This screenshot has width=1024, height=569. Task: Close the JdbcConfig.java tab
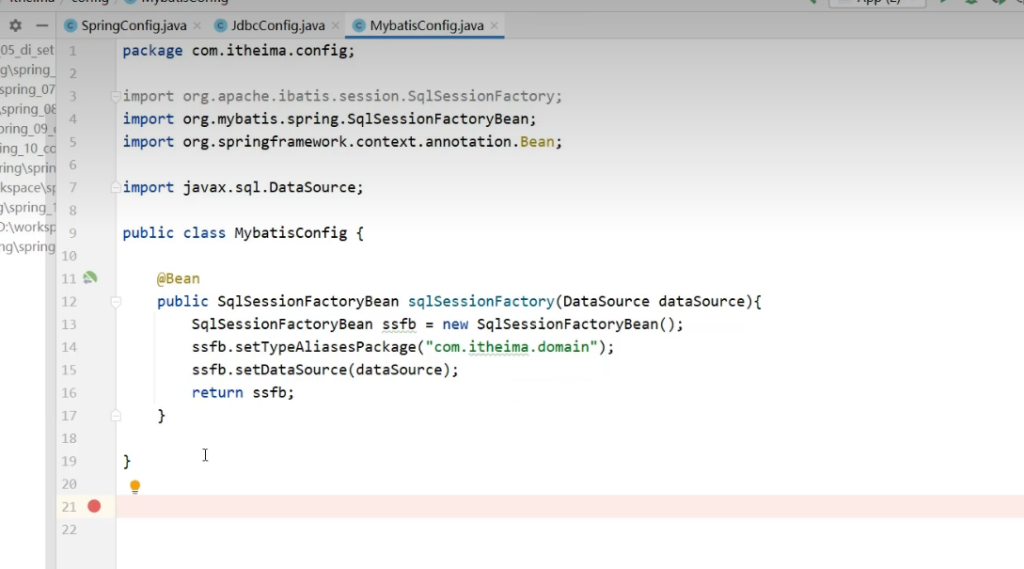click(x=333, y=25)
